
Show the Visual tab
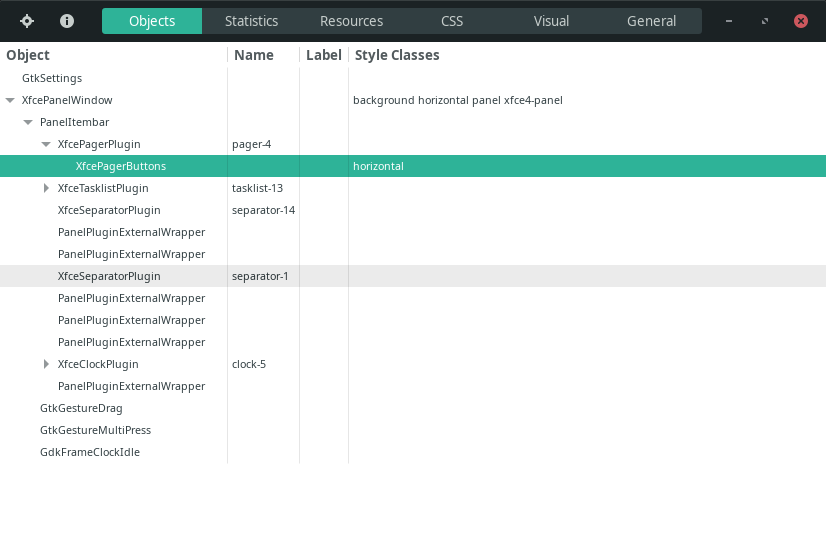click(551, 21)
